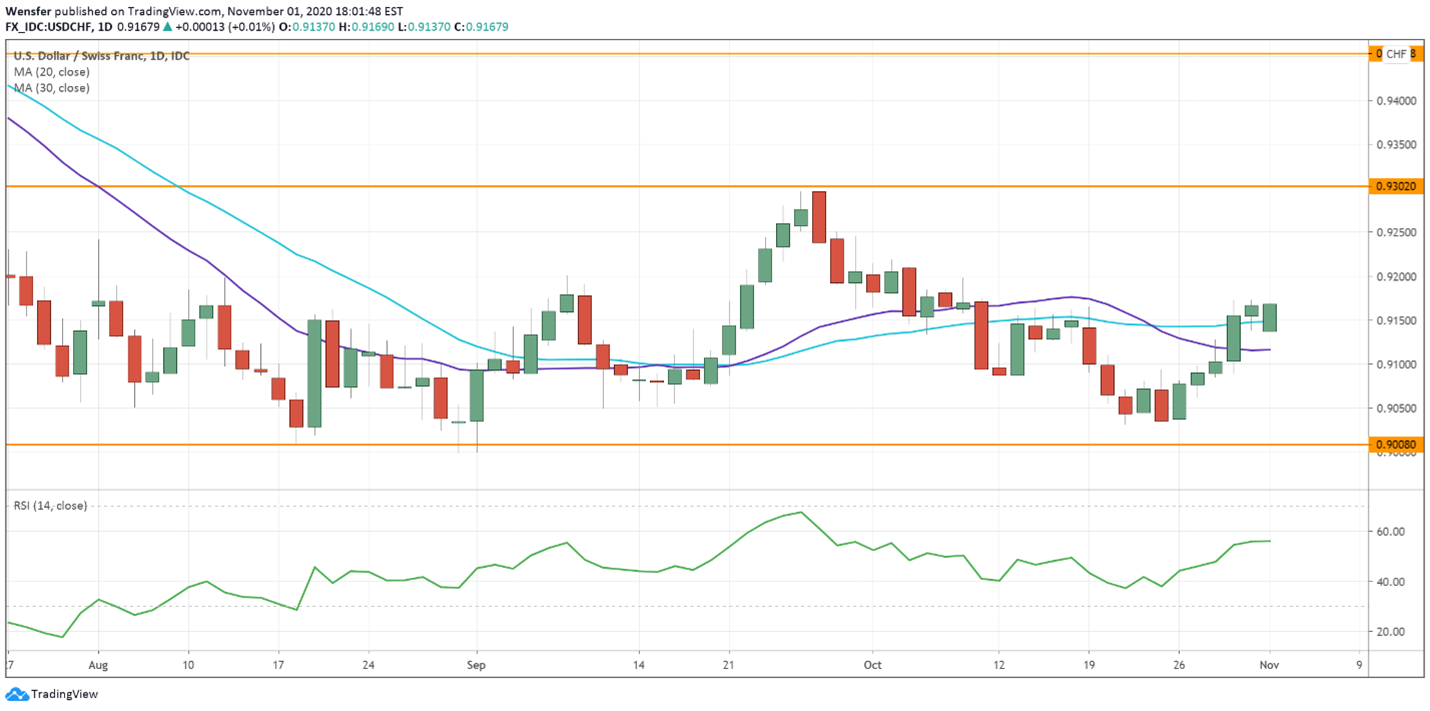This screenshot has width=1430, height=711.
Task: Select the MA (30, close) indicator label
Action: [51, 88]
